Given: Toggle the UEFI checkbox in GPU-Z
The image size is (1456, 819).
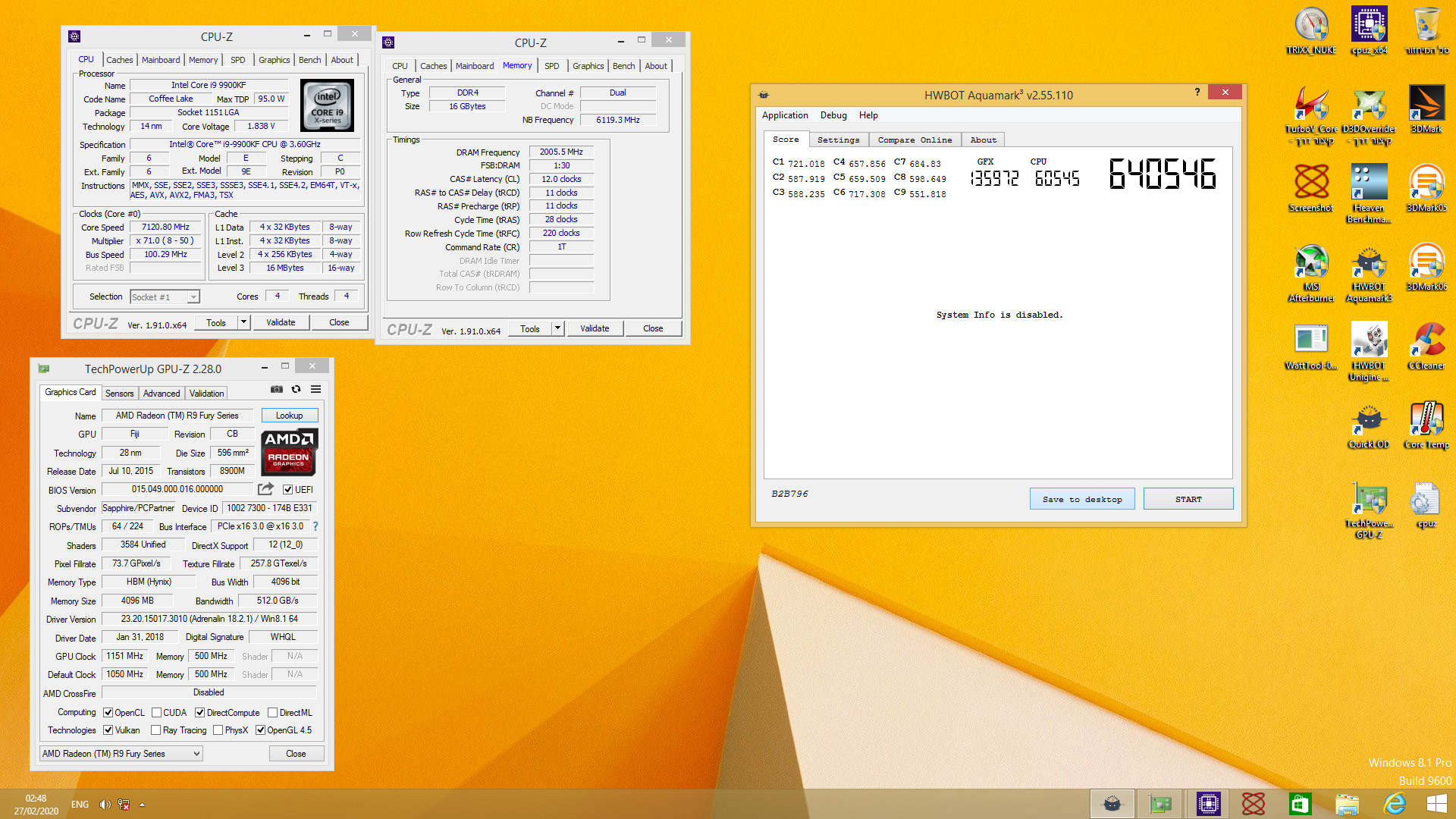Looking at the screenshot, I should coord(287,490).
